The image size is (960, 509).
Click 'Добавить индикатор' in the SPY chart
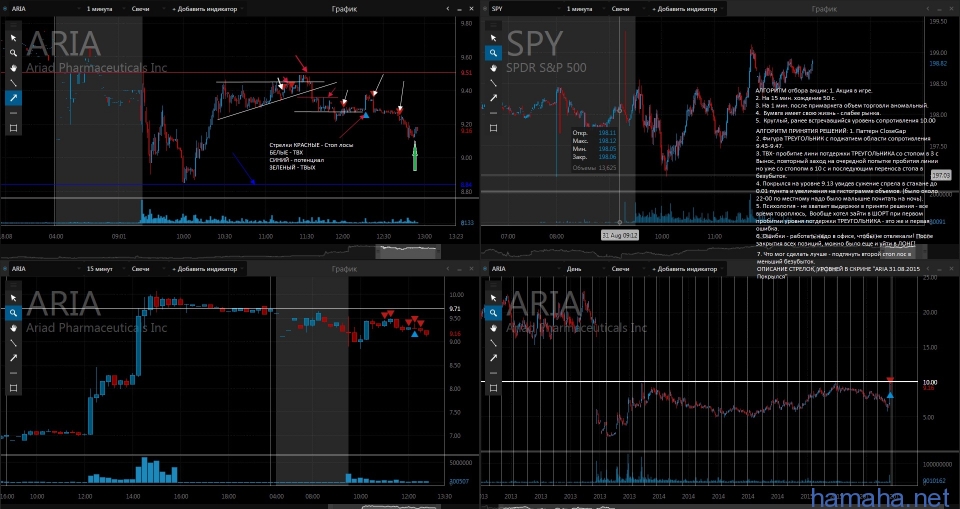[x=686, y=9]
